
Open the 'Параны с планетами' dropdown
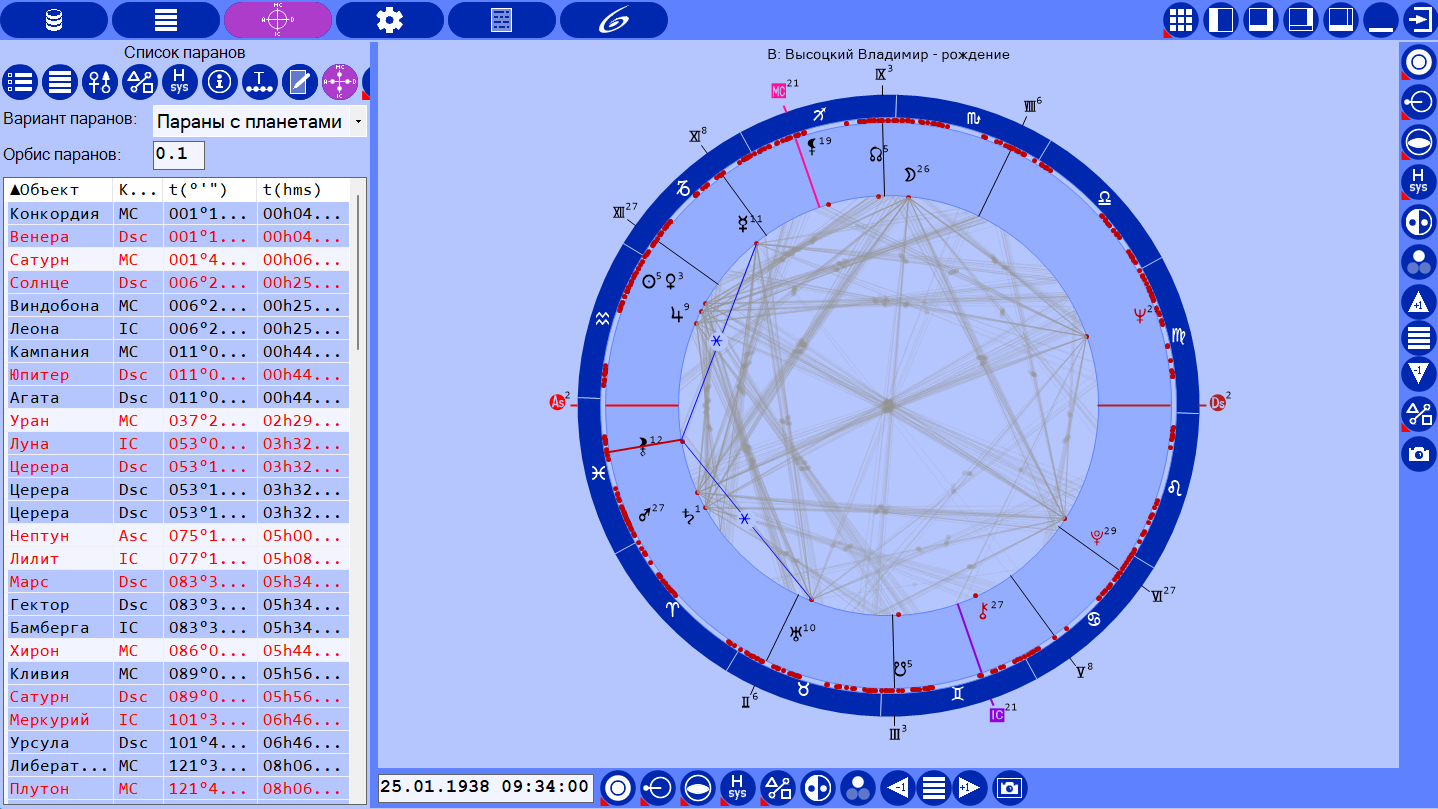tap(260, 122)
